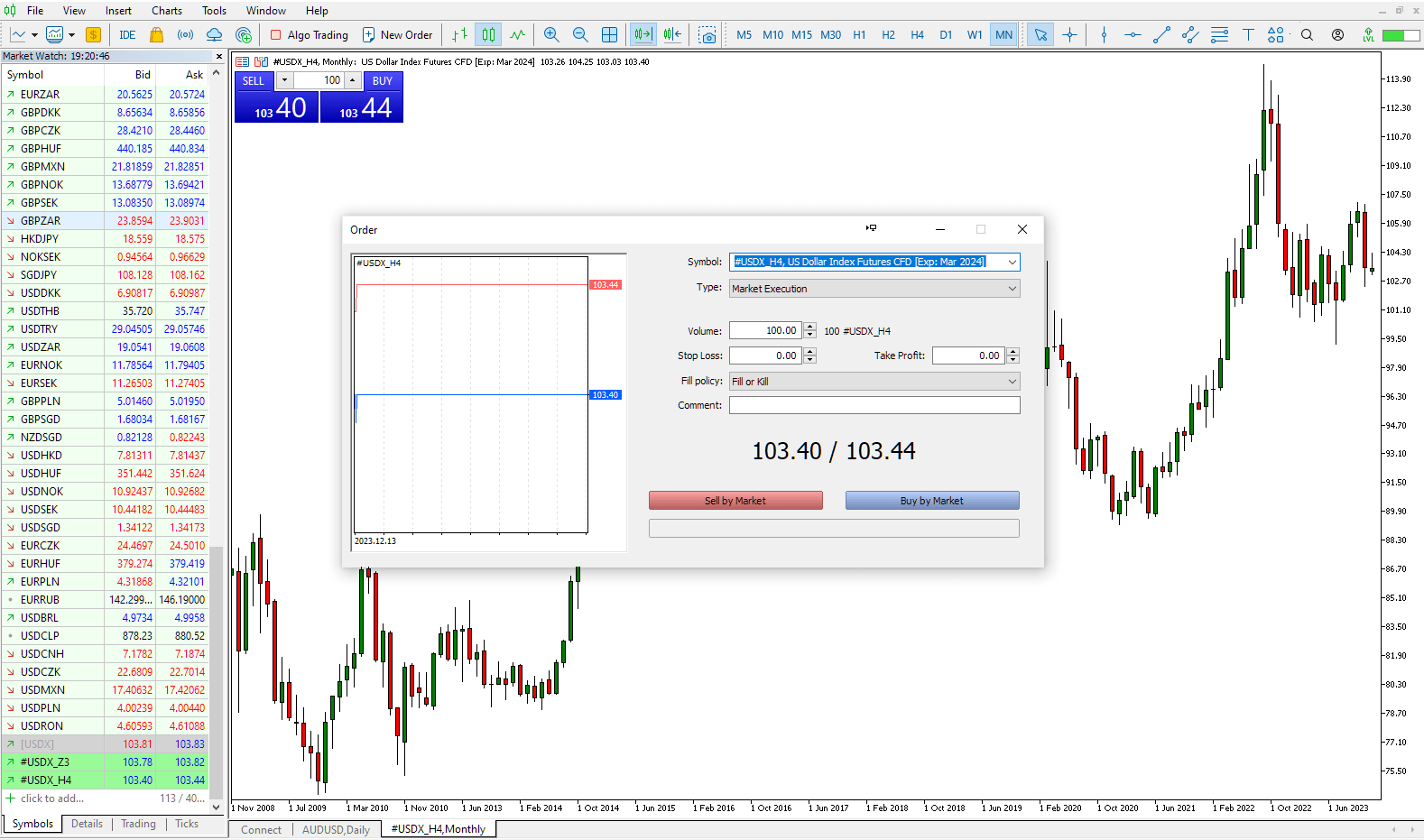Open the Fill policy dropdown
This screenshot has height=840, width=1424.
(874, 382)
